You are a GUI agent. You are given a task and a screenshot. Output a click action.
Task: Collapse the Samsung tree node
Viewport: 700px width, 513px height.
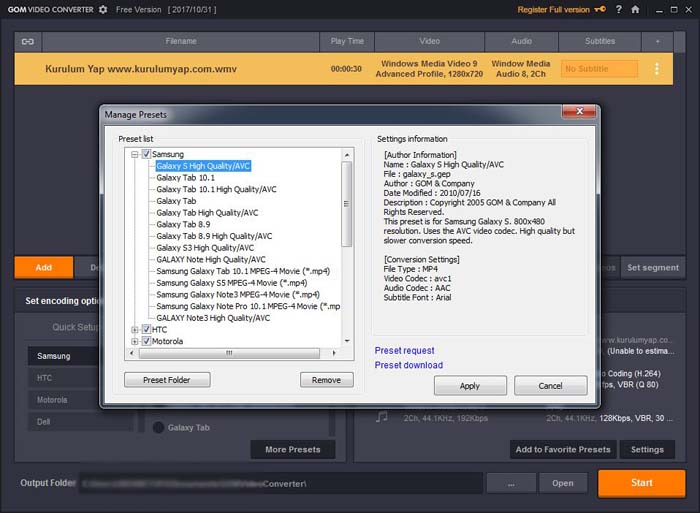135,154
